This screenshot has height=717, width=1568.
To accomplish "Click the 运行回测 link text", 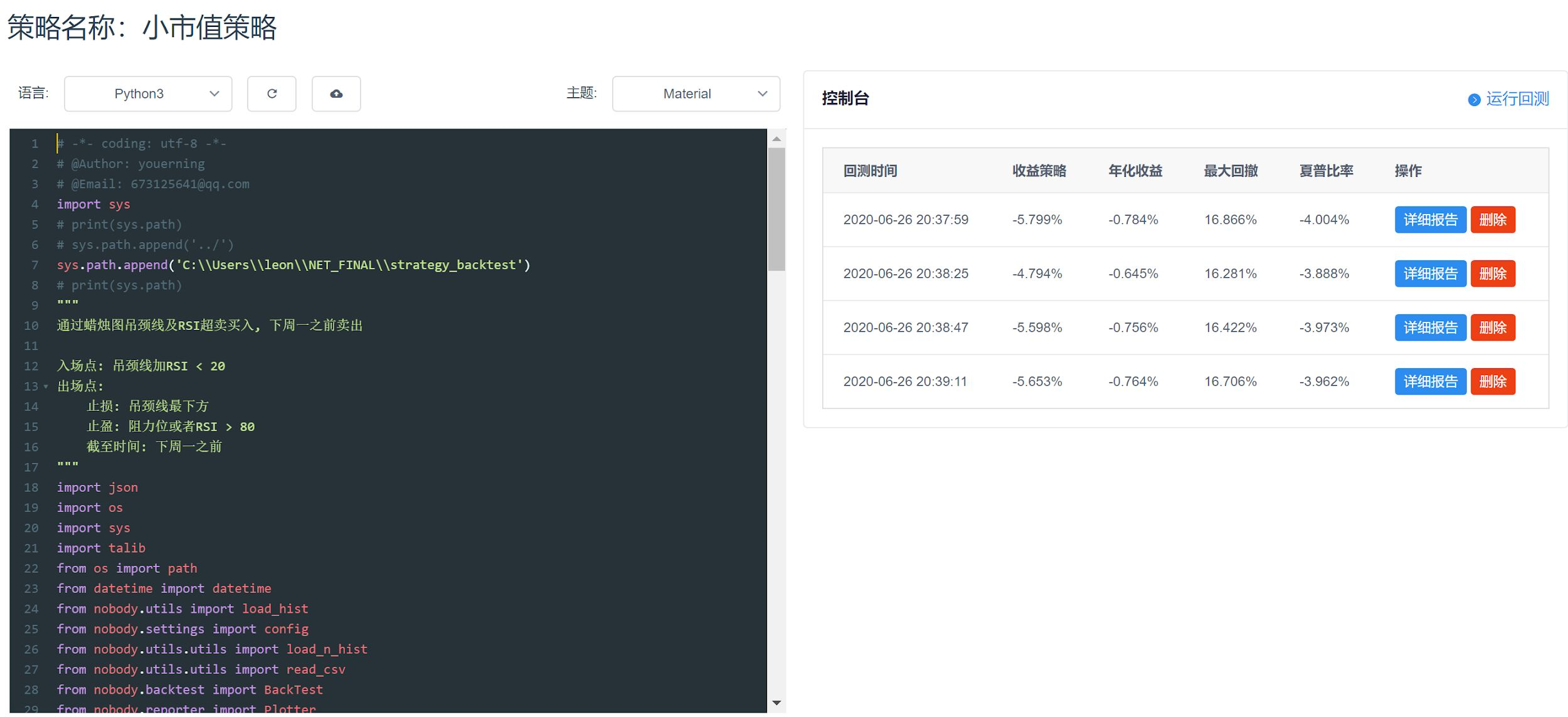I will tap(1517, 99).
